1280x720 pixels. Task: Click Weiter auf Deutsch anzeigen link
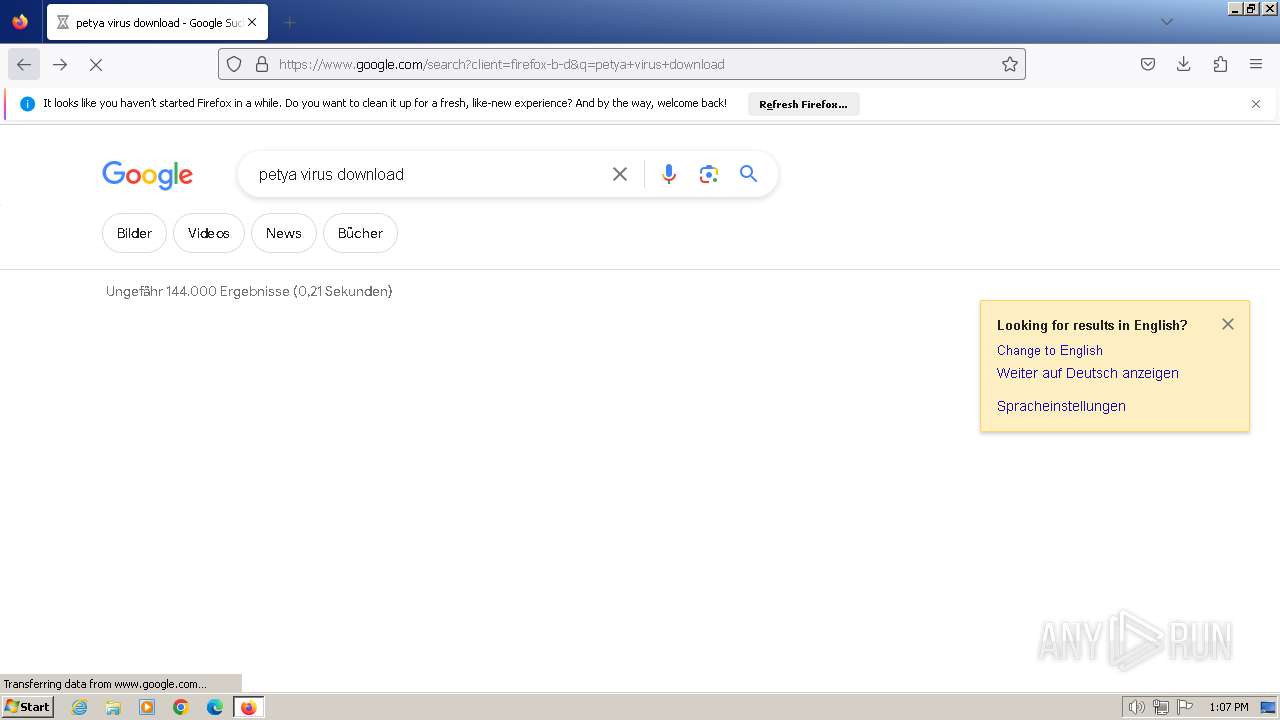[1088, 373]
